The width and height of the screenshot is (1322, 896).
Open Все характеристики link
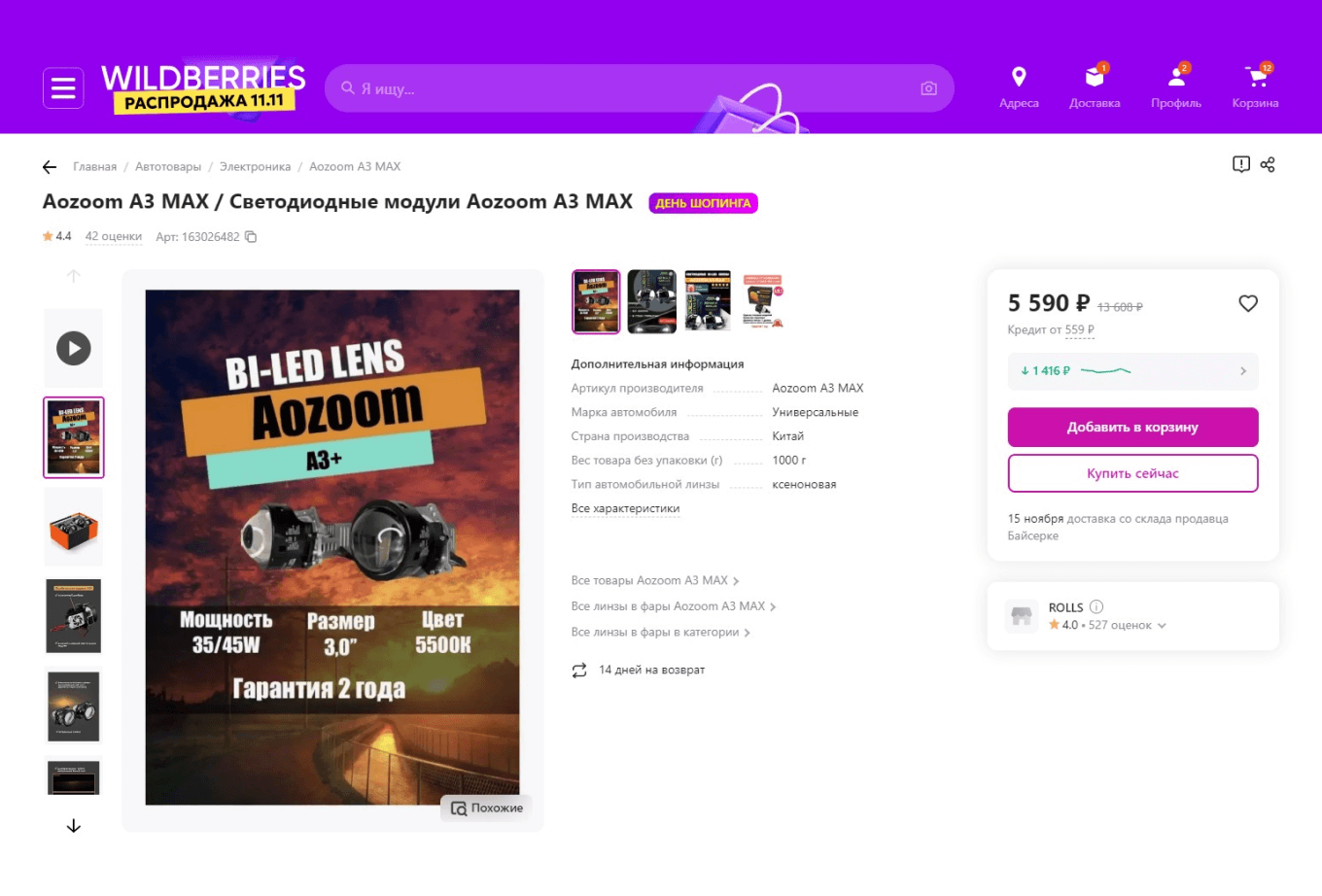626,508
